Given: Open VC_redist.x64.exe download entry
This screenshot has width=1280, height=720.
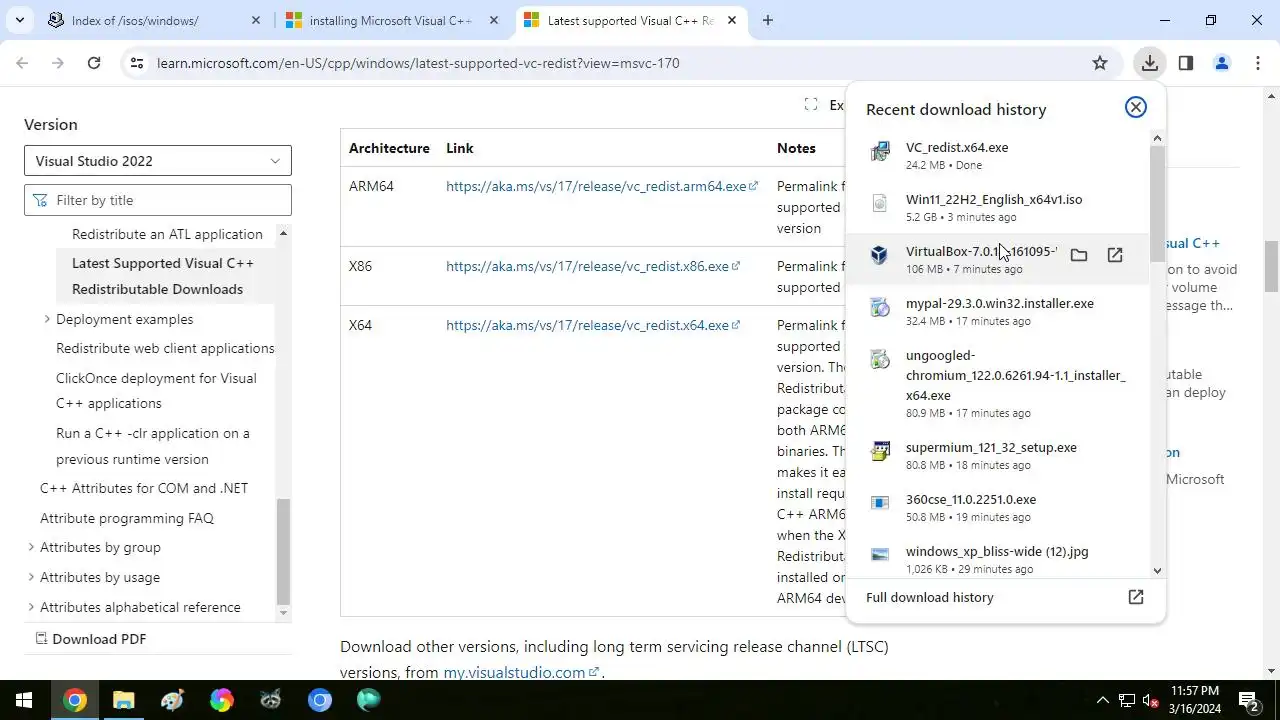Looking at the screenshot, I should (x=1000, y=155).
